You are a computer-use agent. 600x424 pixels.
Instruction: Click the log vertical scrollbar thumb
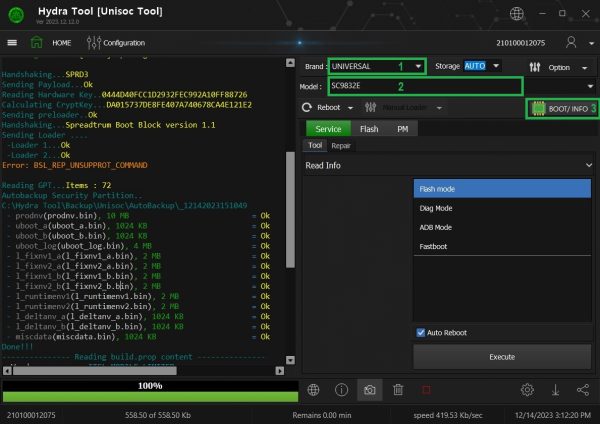tap(290, 210)
